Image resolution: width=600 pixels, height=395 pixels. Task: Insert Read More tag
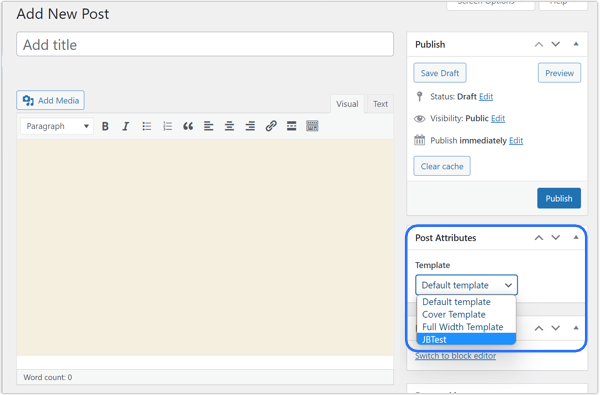click(292, 126)
